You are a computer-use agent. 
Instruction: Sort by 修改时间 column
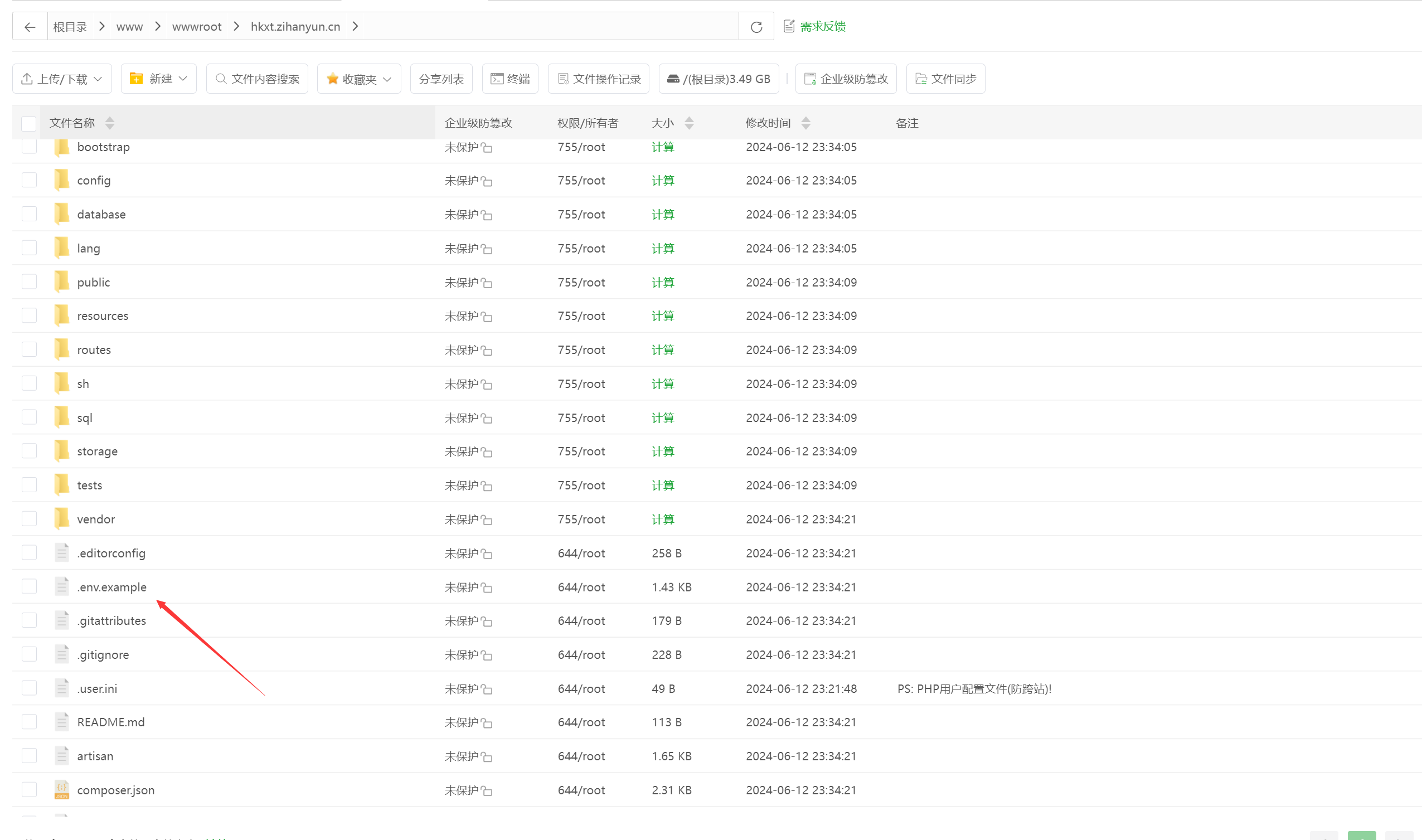pos(805,123)
